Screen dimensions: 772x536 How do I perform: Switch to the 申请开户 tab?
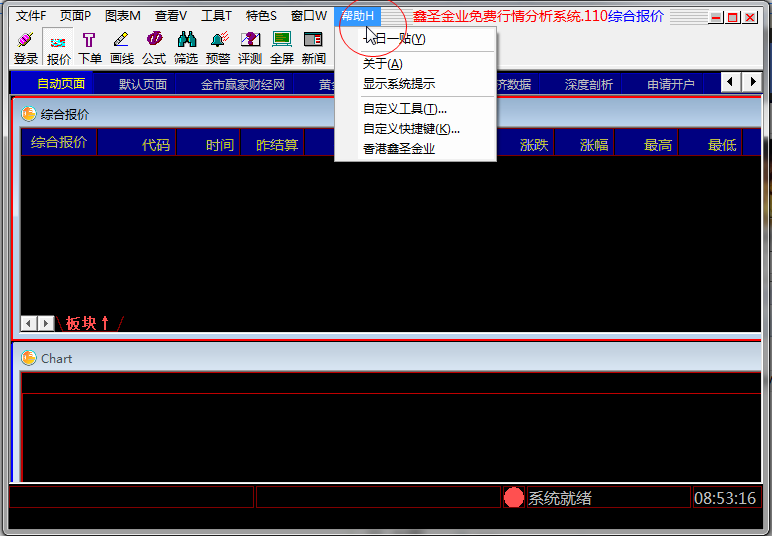[x=671, y=84]
